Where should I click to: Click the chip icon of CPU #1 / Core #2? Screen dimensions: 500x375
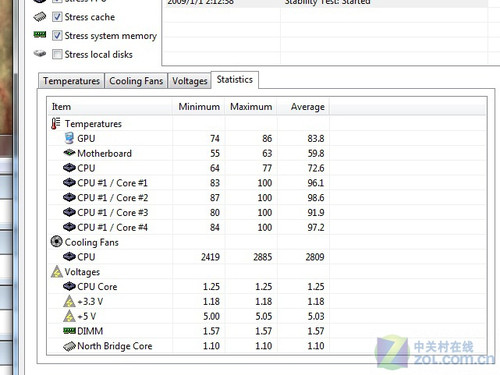point(69,197)
